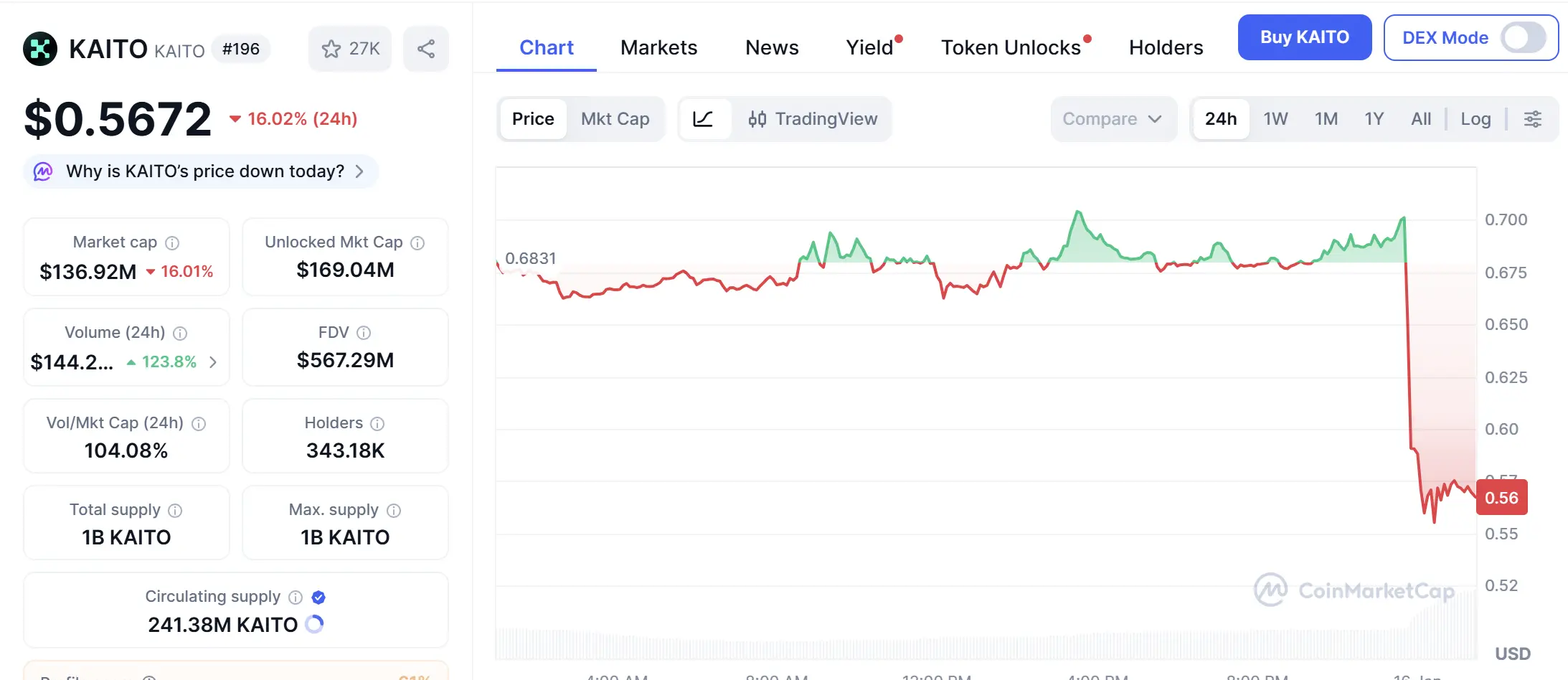
Task: Click the Holders info icon
Action: pyautogui.click(x=377, y=424)
